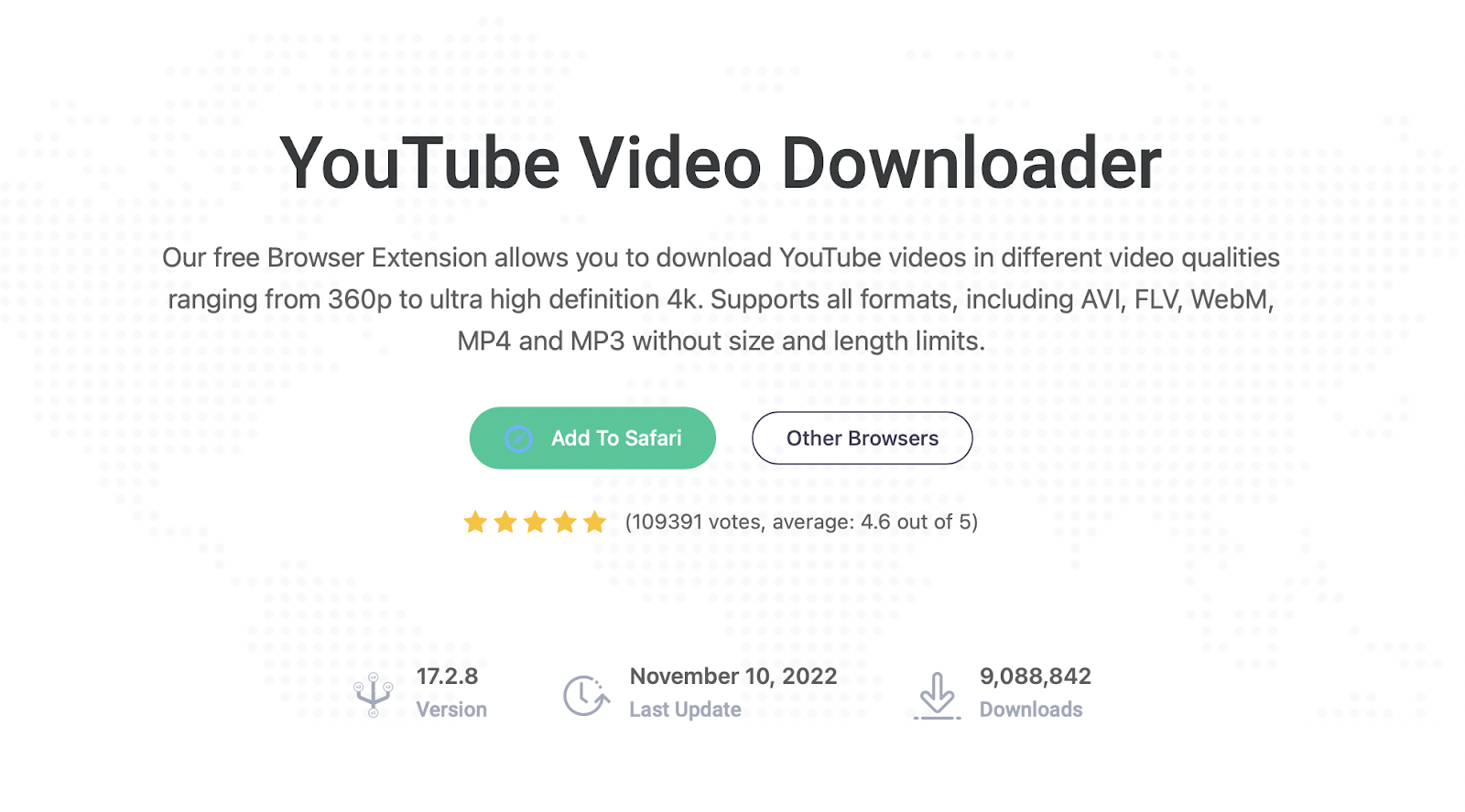Screen dimensions: 1465x812
Task: Click the browser extension description paragraph
Action: point(722,299)
